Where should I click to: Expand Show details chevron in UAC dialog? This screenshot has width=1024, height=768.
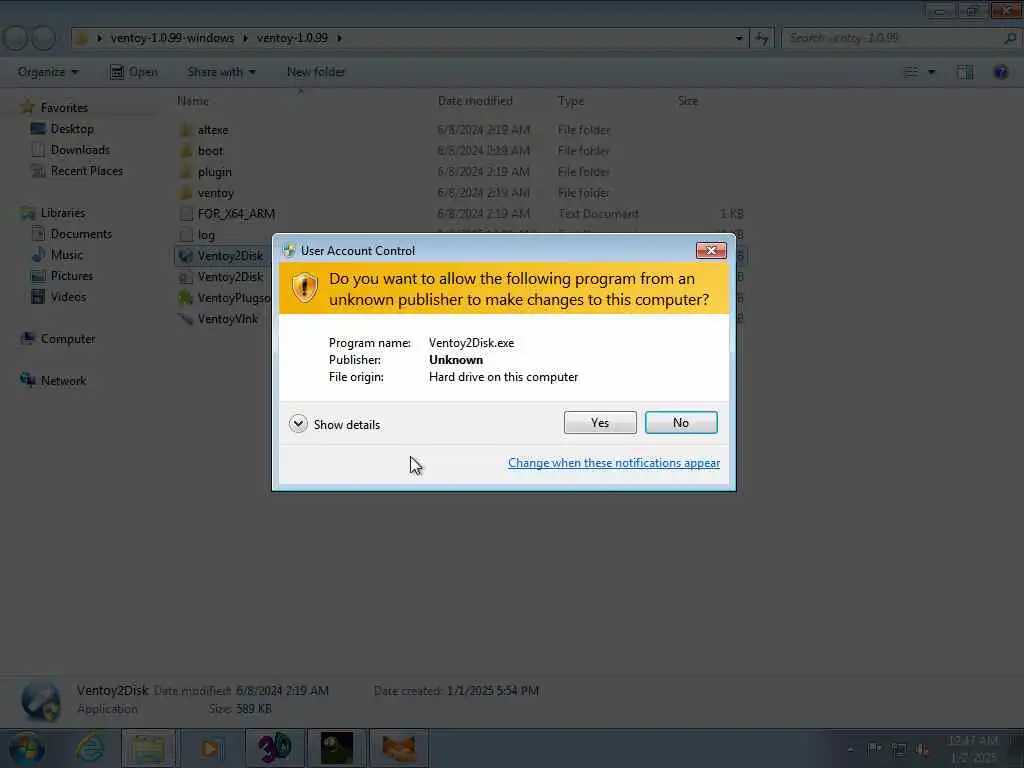pos(298,424)
